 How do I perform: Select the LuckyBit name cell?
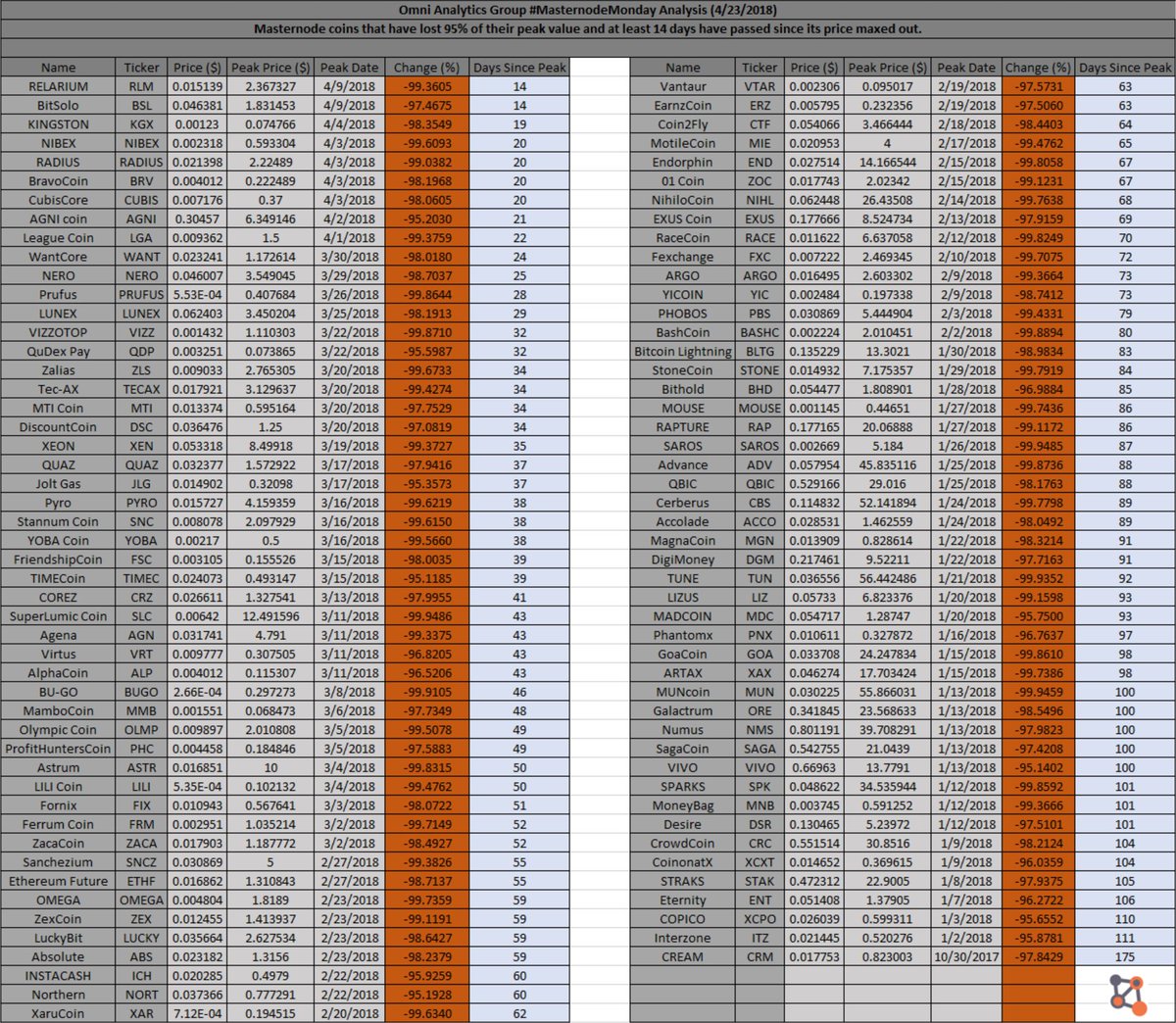(58, 939)
